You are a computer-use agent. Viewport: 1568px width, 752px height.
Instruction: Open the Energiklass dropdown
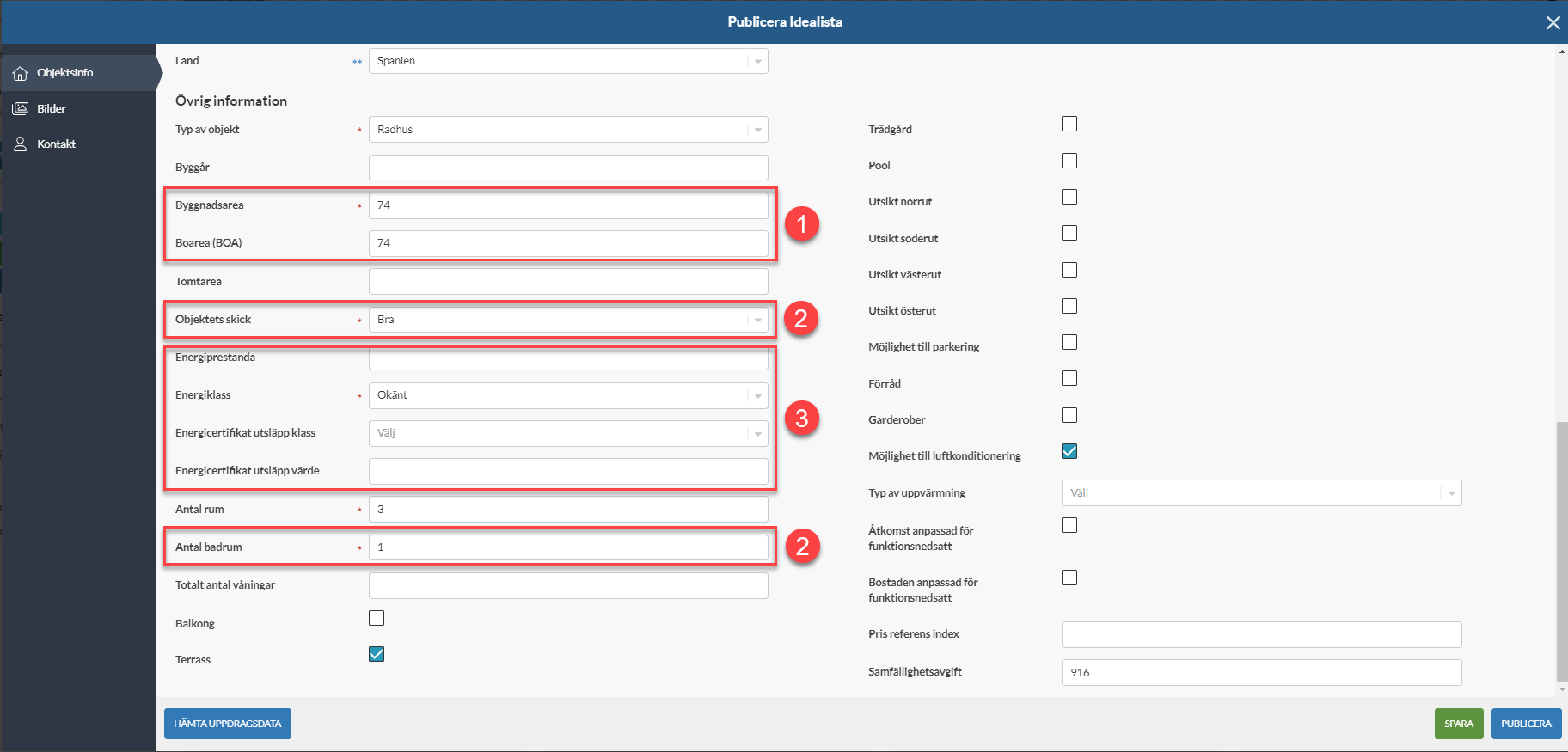[568, 395]
